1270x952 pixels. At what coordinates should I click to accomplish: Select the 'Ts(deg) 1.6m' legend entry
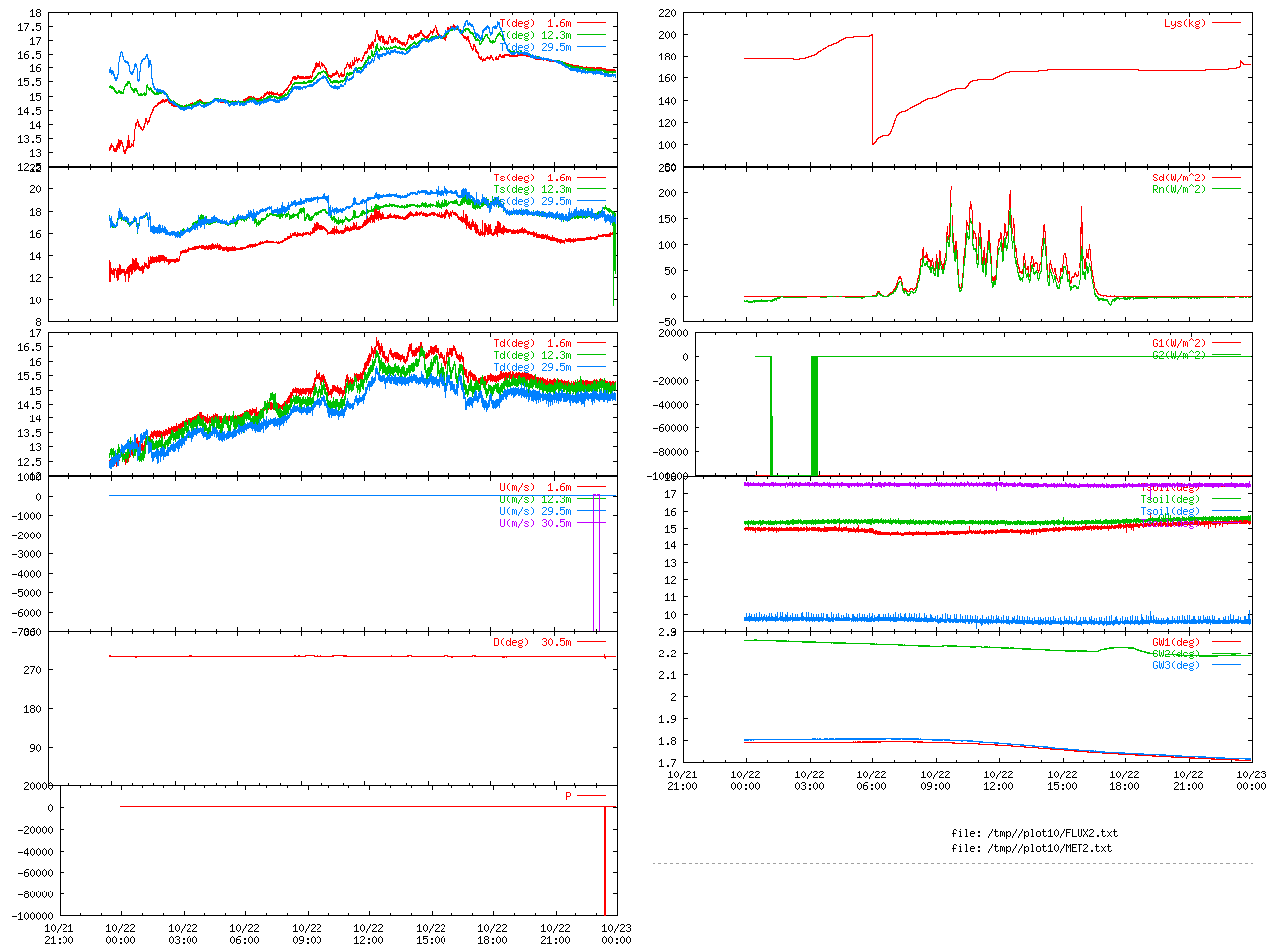click(532, 178)
